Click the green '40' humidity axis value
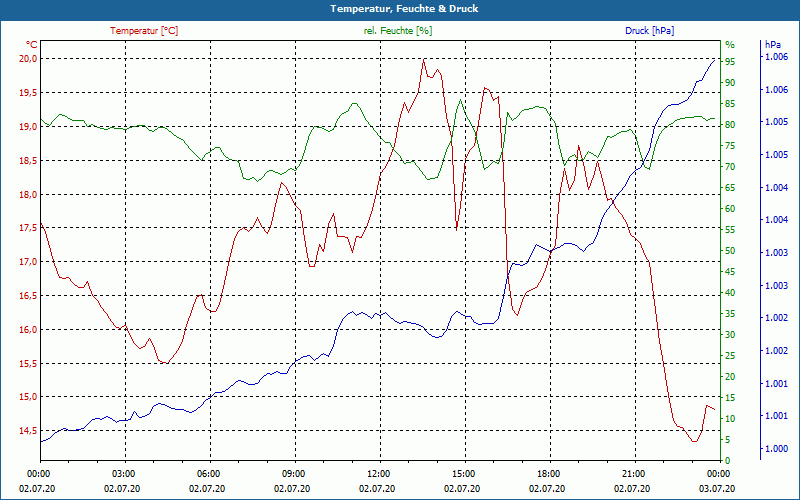The height and width of the screenshot is (500, 800). coord(730,293)
